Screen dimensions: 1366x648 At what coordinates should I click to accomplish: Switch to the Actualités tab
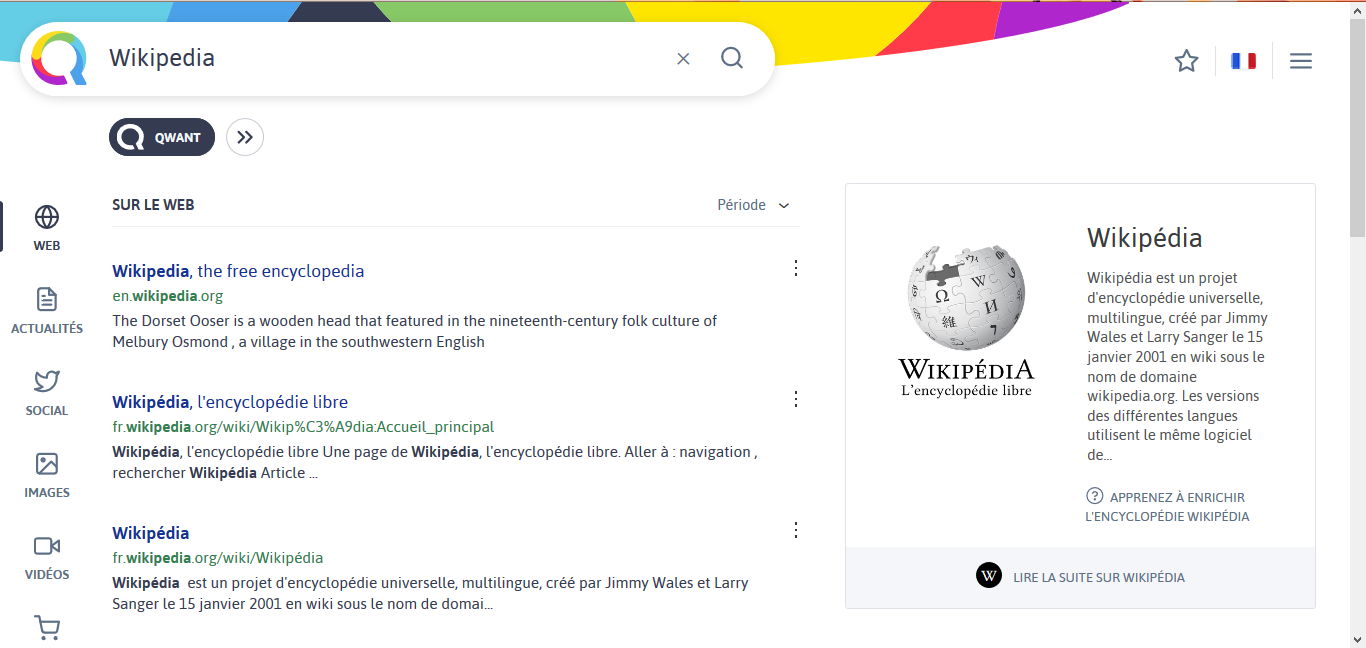47,311
